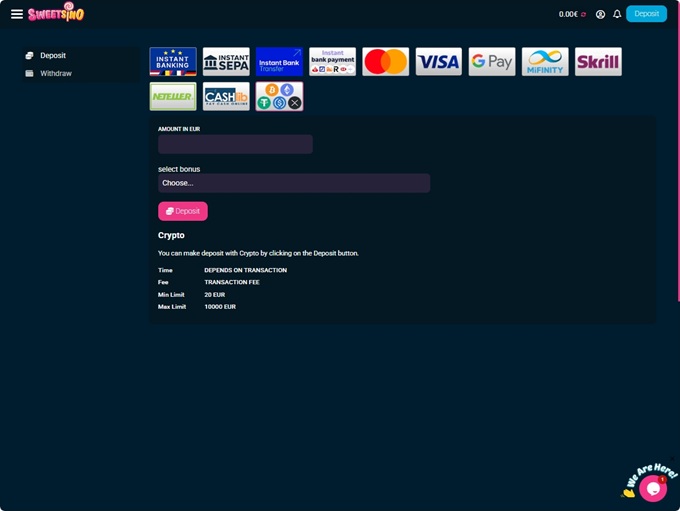Viewport: 680px width, 511px height.
Task: Choose Google Pay payment method
Action: coord(492,62)
